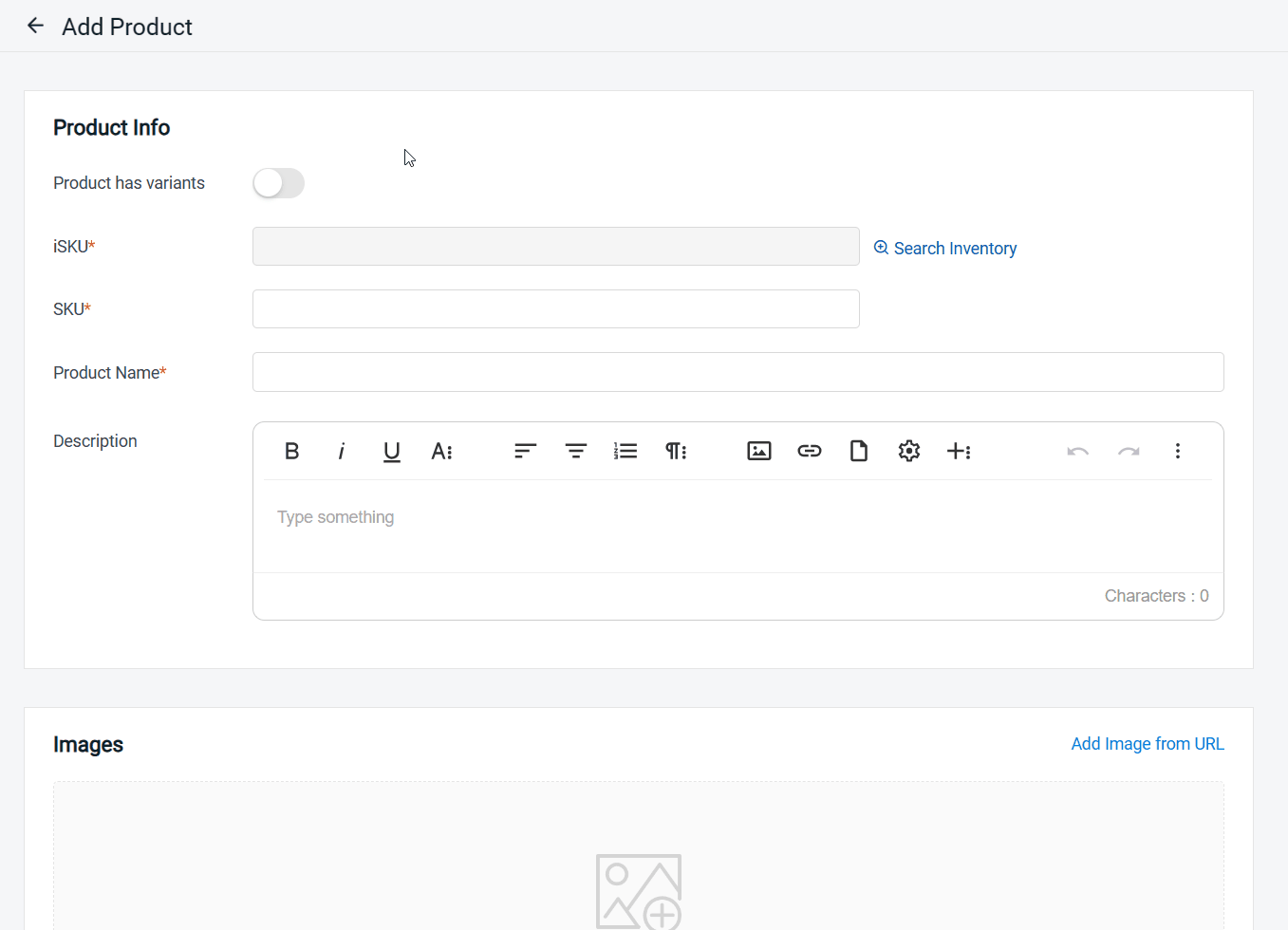This screenshot has height=930, width=1288.
Task: Apply bold formatting in the description editor
Action: [292, 451]
